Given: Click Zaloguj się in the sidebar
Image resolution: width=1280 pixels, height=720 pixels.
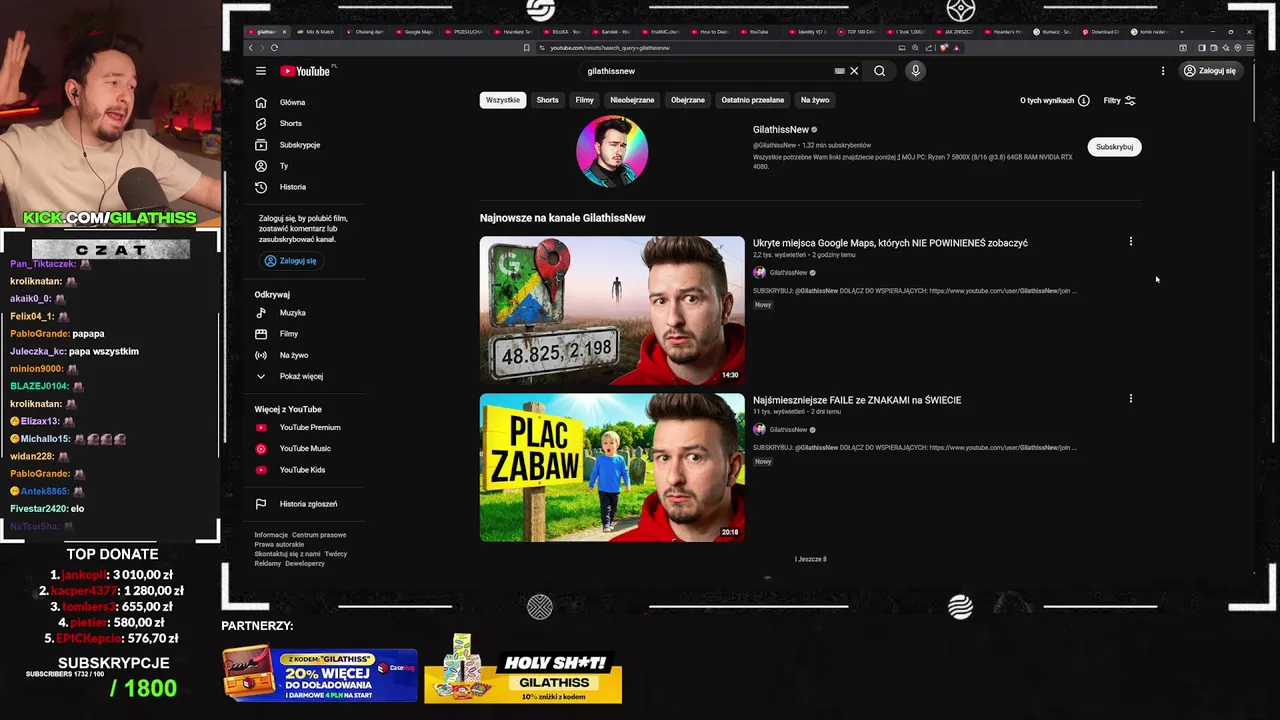Looking at the screenshot, I should 291,261.
